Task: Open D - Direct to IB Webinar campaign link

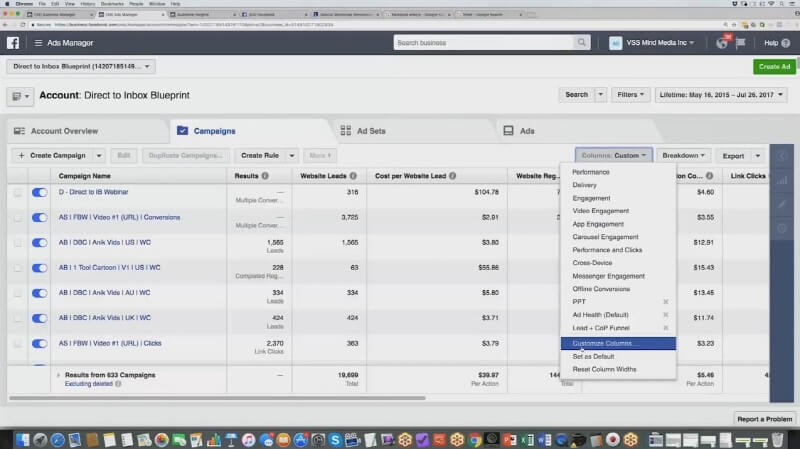Action: pos(93,192)
